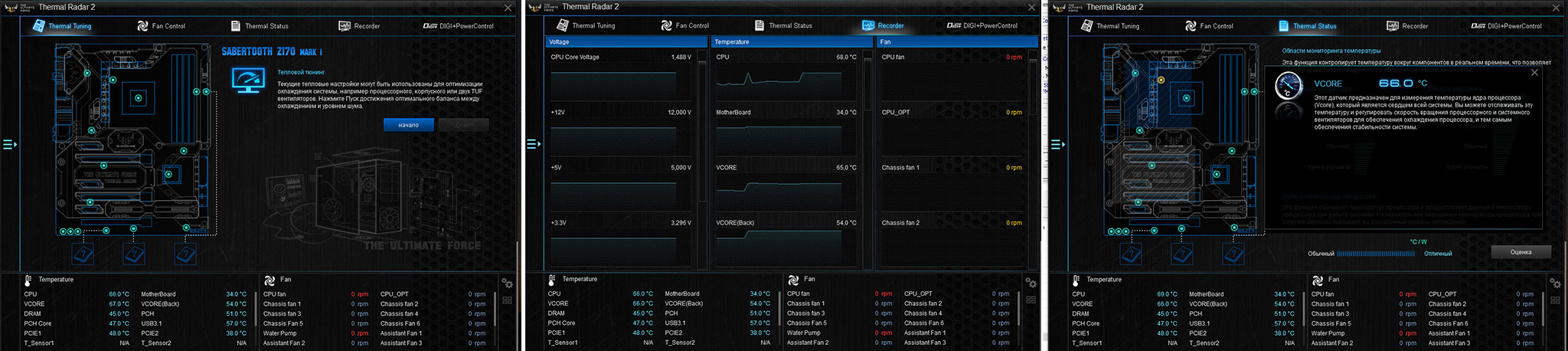Image resolution: width=1568 pixels, height=351 pixels.
Task: Open Recorder tab in left window
Action: pos(359,26)
